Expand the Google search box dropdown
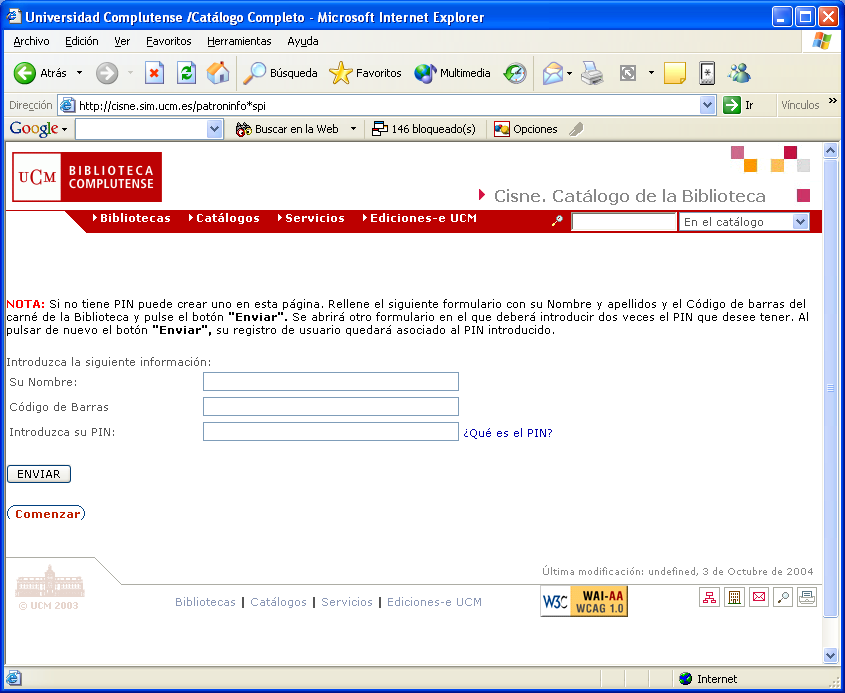Image resolution: width=845 pixels, height=693 pixels. (214, 129)
